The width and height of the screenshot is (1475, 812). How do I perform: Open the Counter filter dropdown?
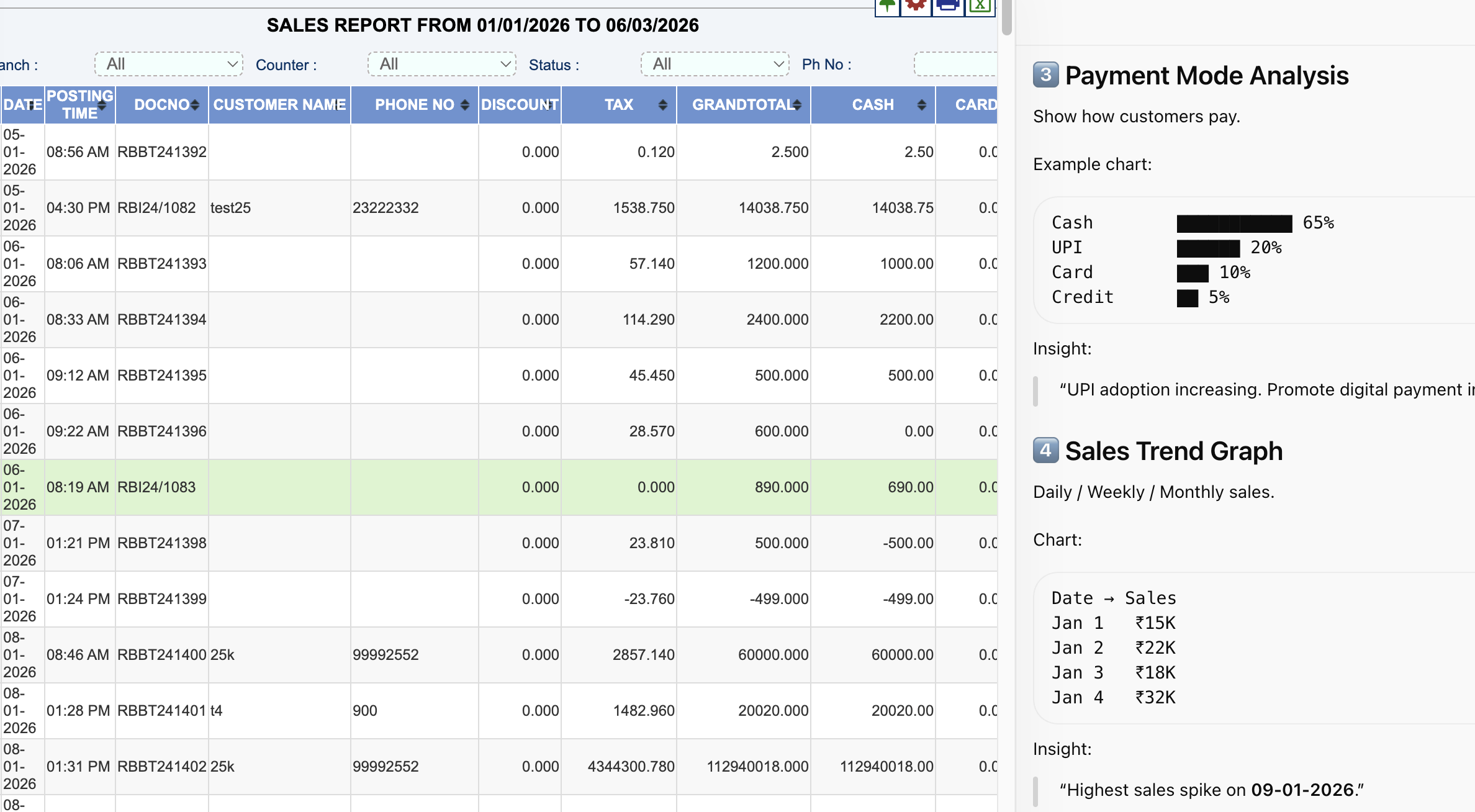click(x=441, y=64)
